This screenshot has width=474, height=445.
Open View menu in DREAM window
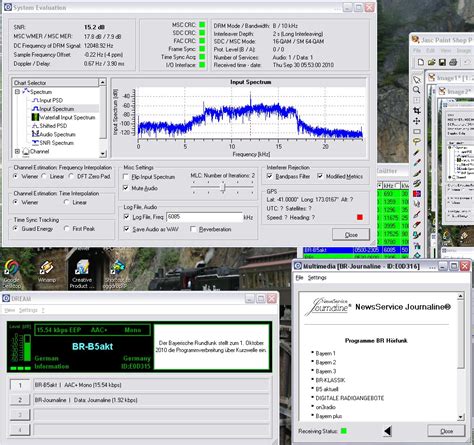click(x=10, y=310)
